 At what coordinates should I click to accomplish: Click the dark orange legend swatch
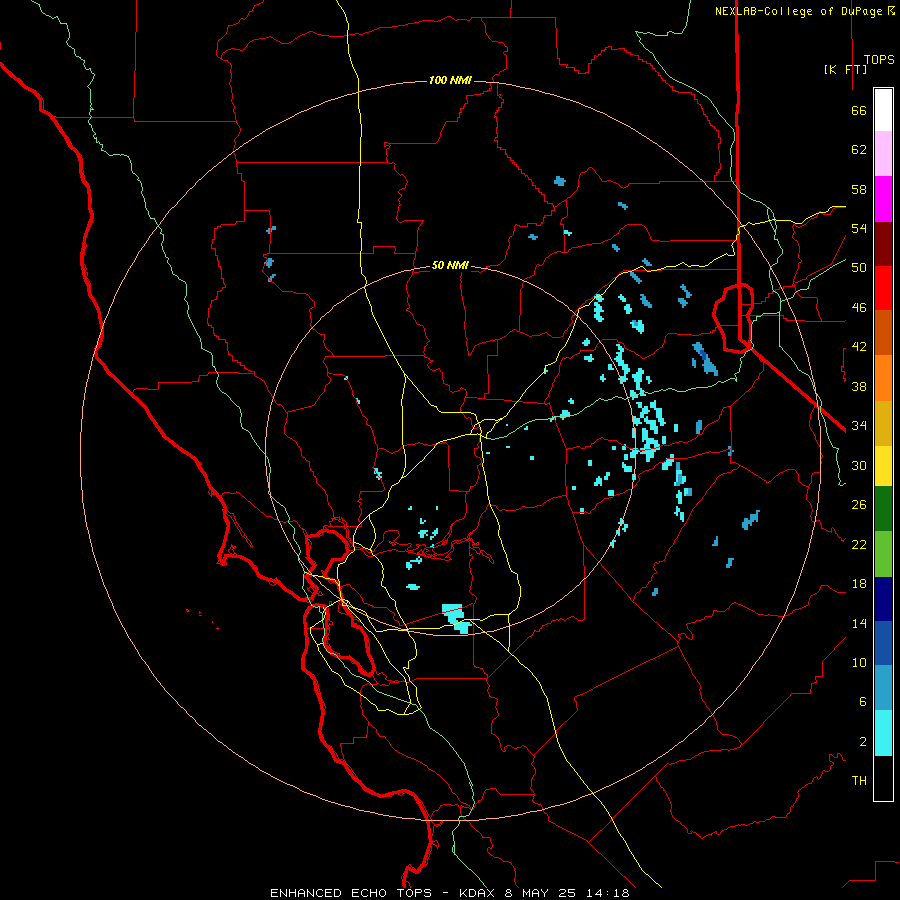pos(883,332)
